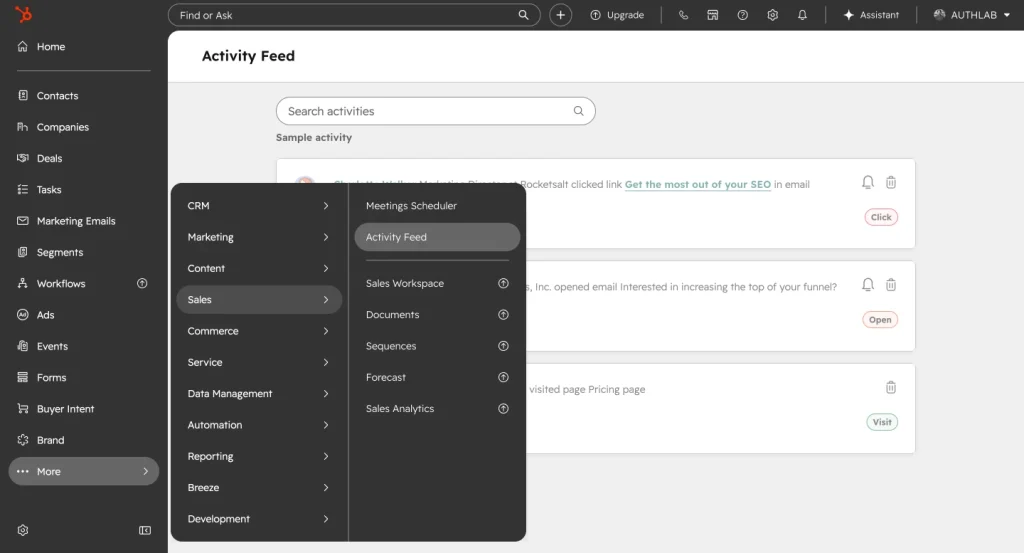Click the Search activities magnifier icon
The height and width of the screenshot is (553, 1024).
coord(579,111)
